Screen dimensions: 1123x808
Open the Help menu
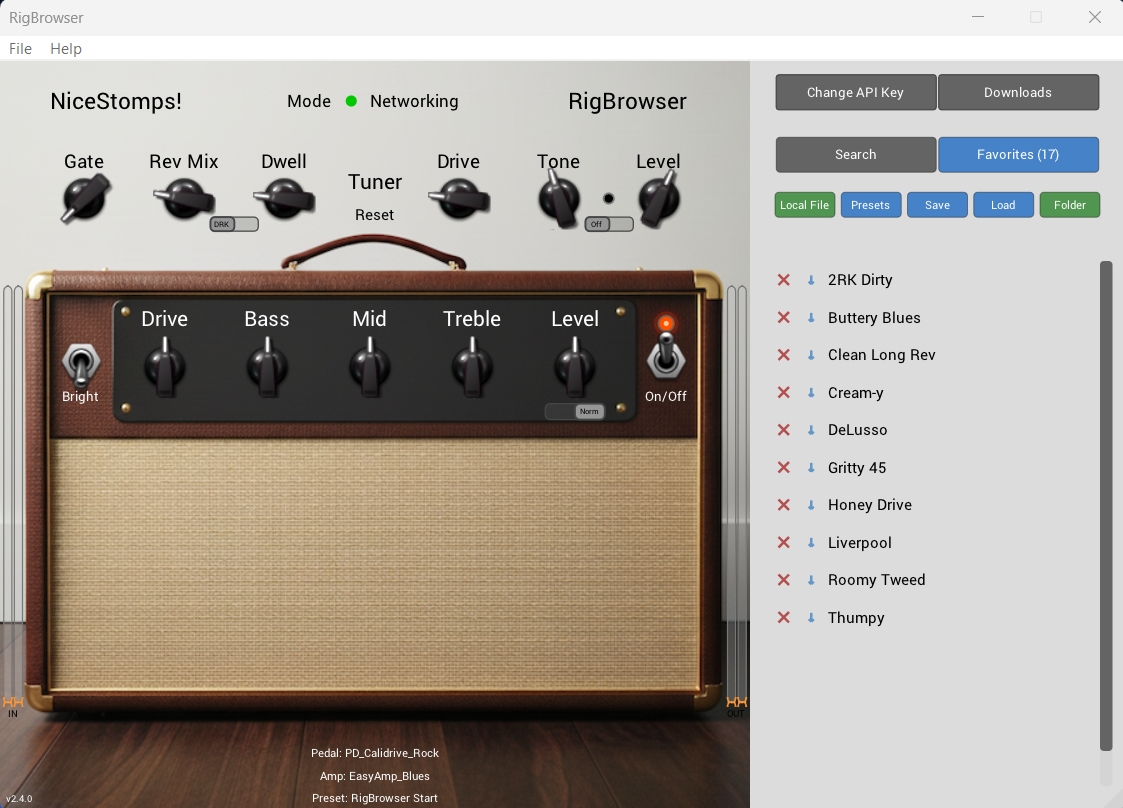coord(66,48)
